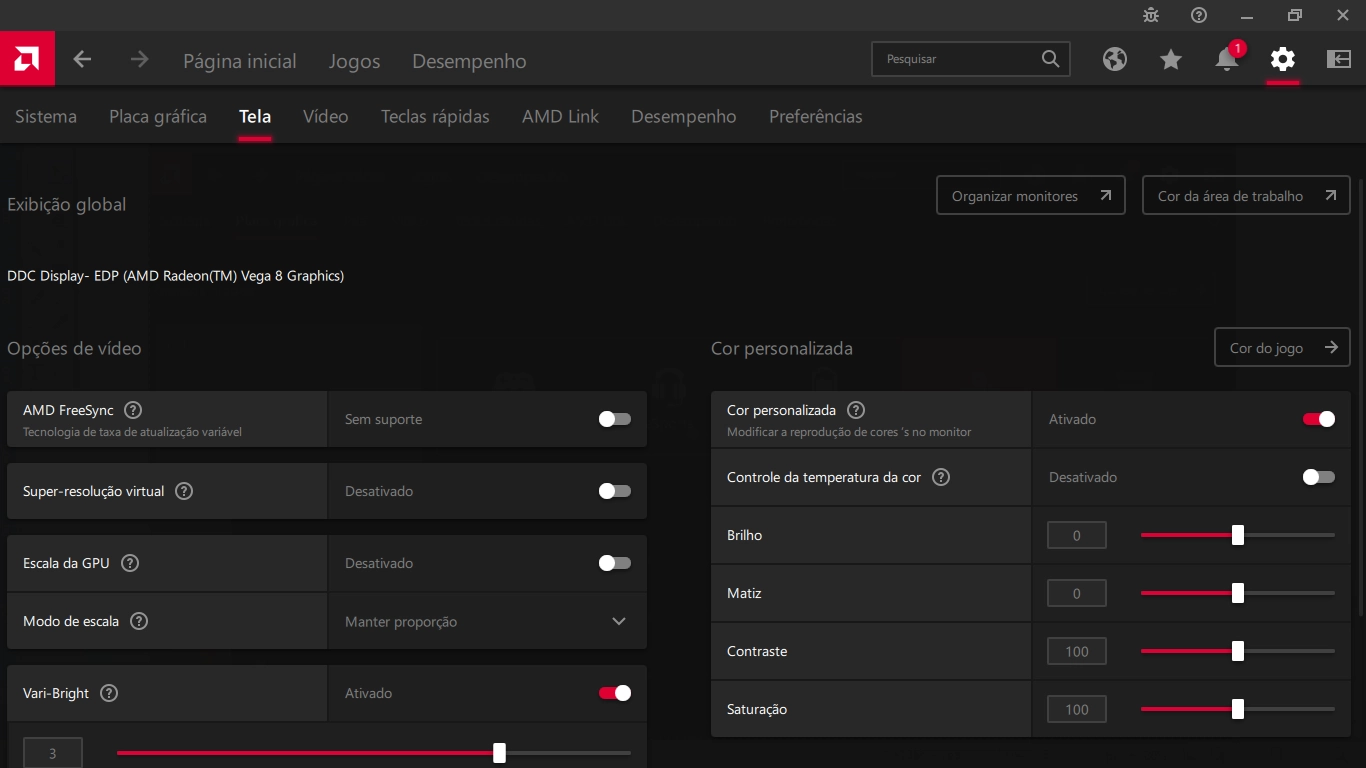Disable the Vari-Bright switch
The height and width of the screenshot is (768, 1366).
[x=615, y=693]
